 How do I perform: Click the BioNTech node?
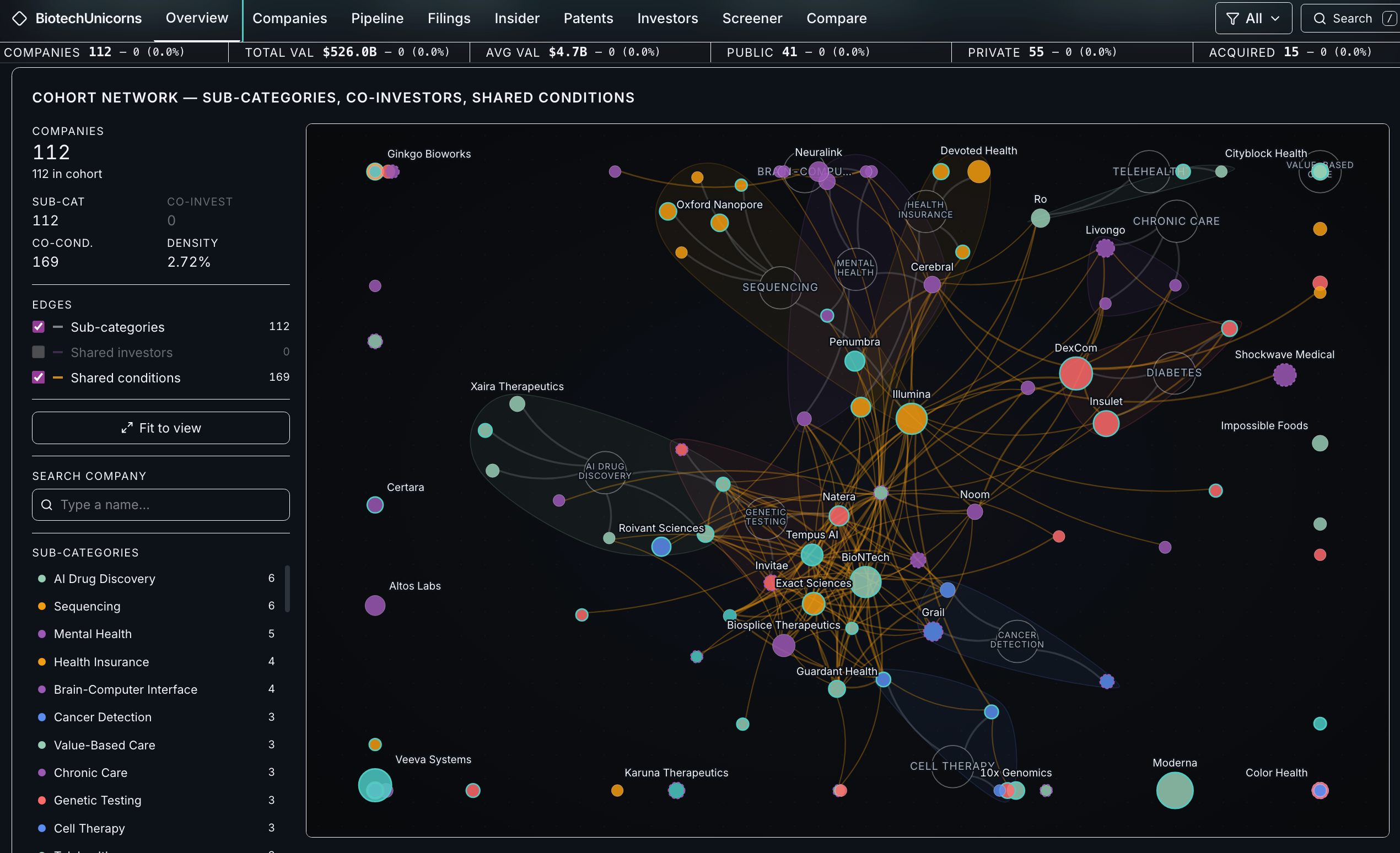pyautogui.click(x=865, y=581)
